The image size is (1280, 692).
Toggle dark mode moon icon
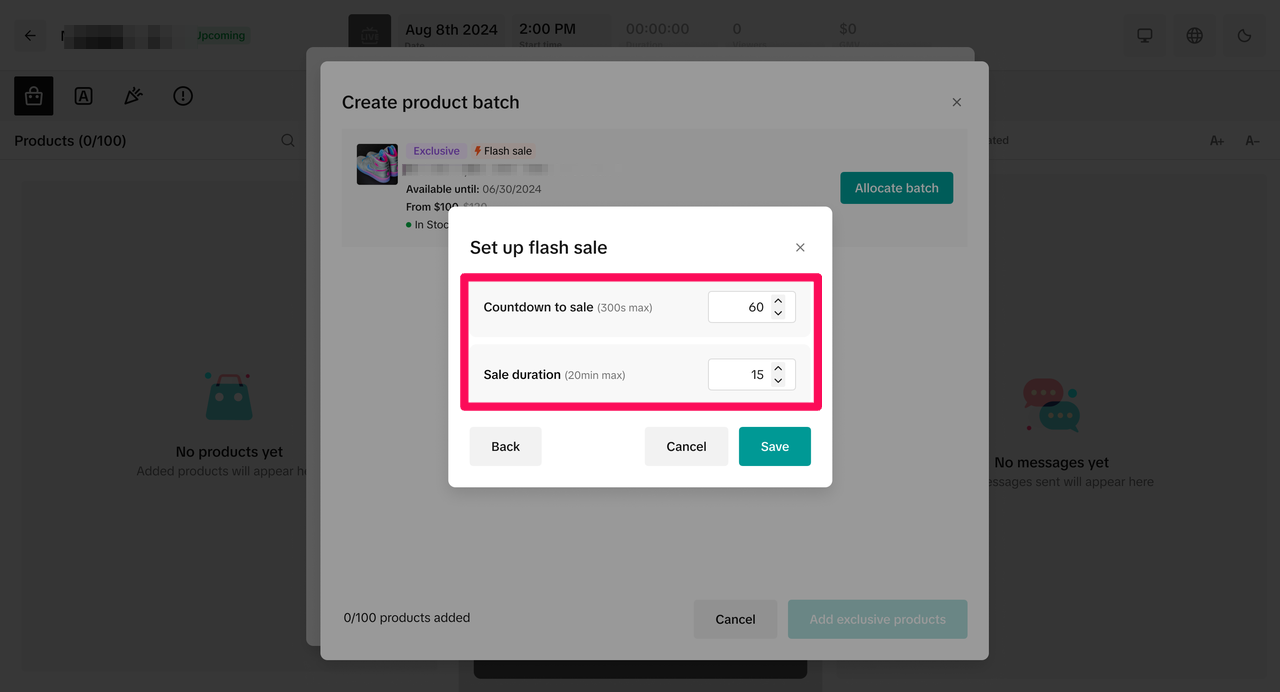[x=1245, y=36]
